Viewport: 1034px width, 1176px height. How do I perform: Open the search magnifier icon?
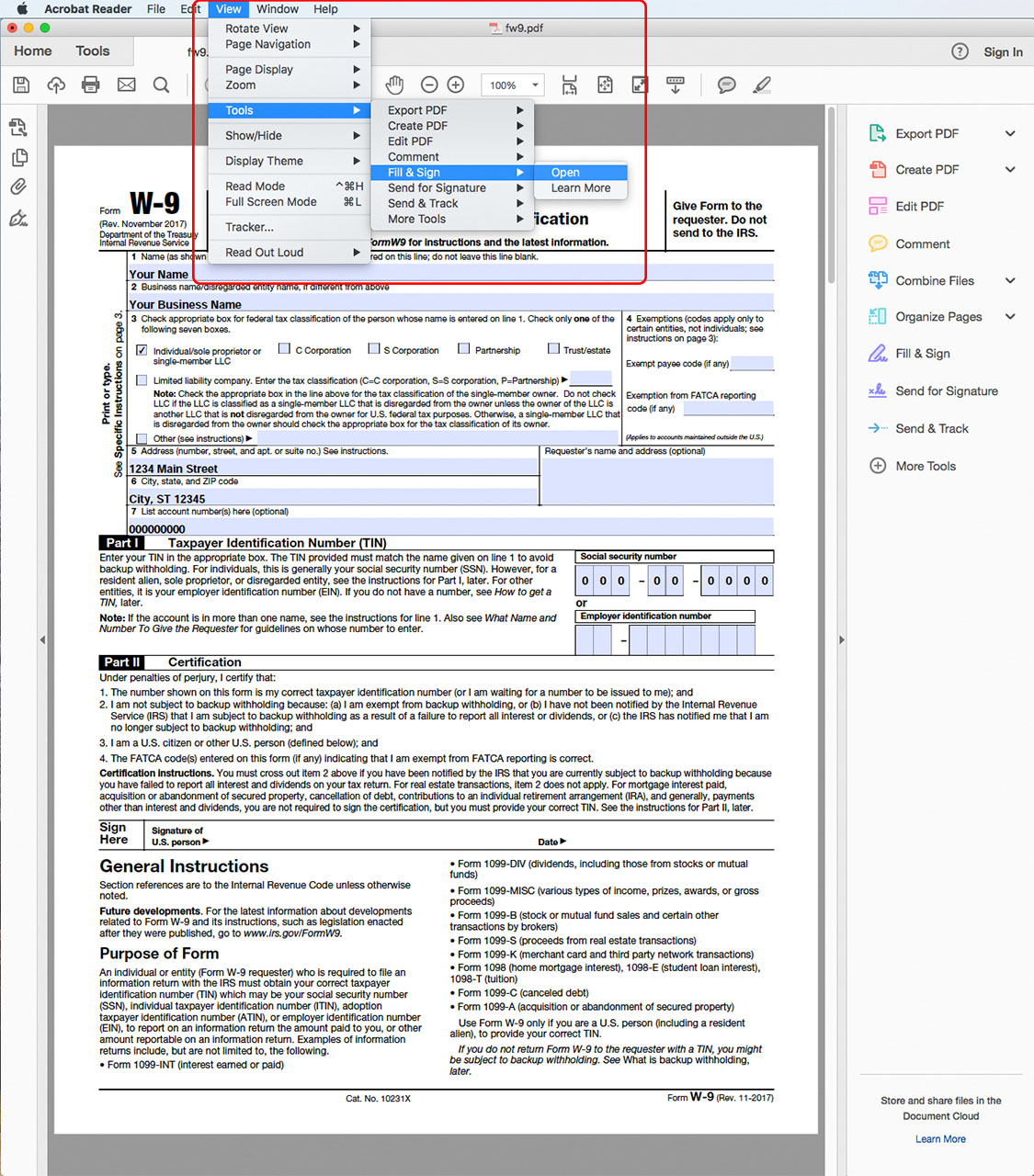pos(162,85)
